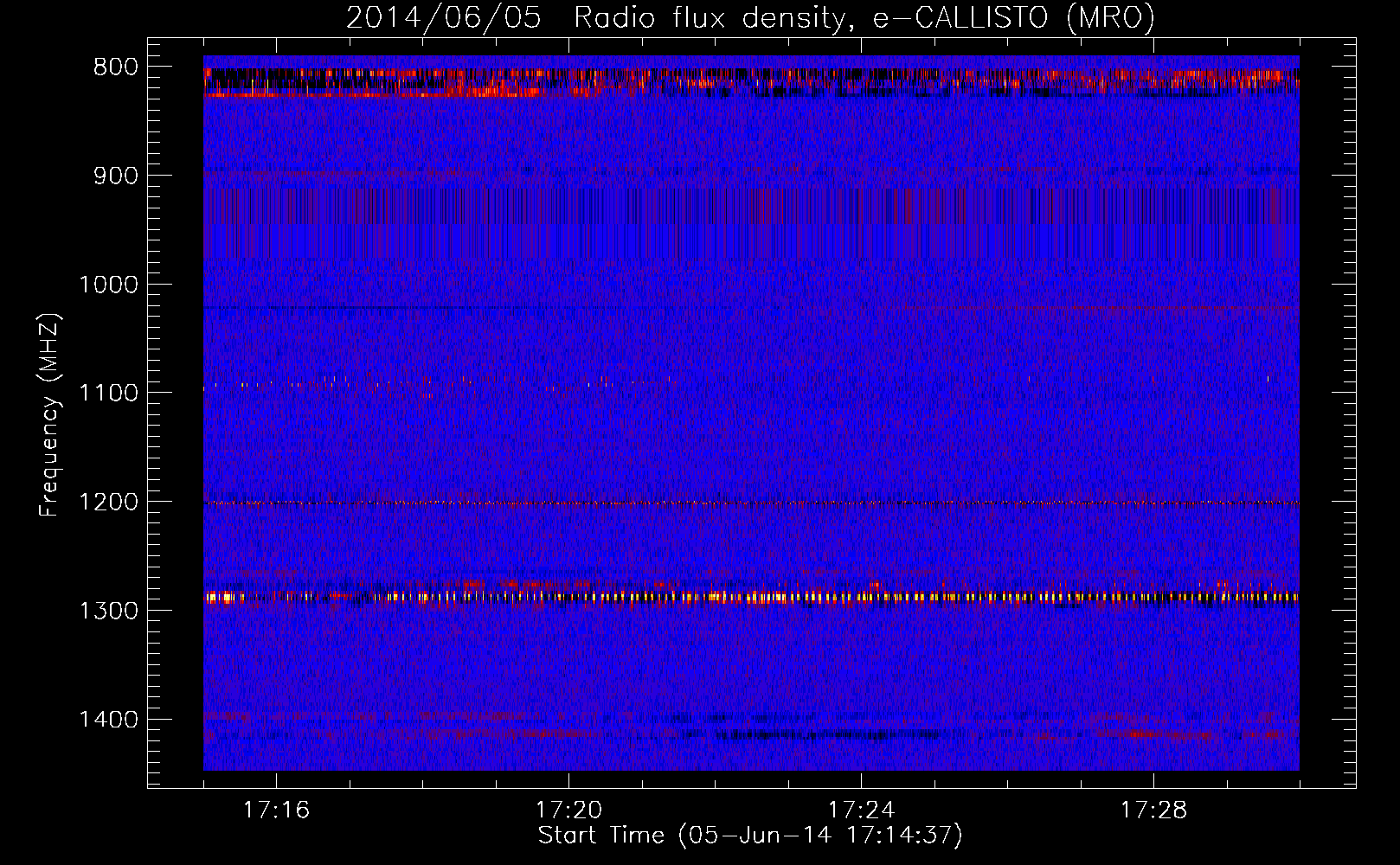Select the 1400 frequency axis label
Screen dimensions: 1400x865
click(x=108, y=720)
